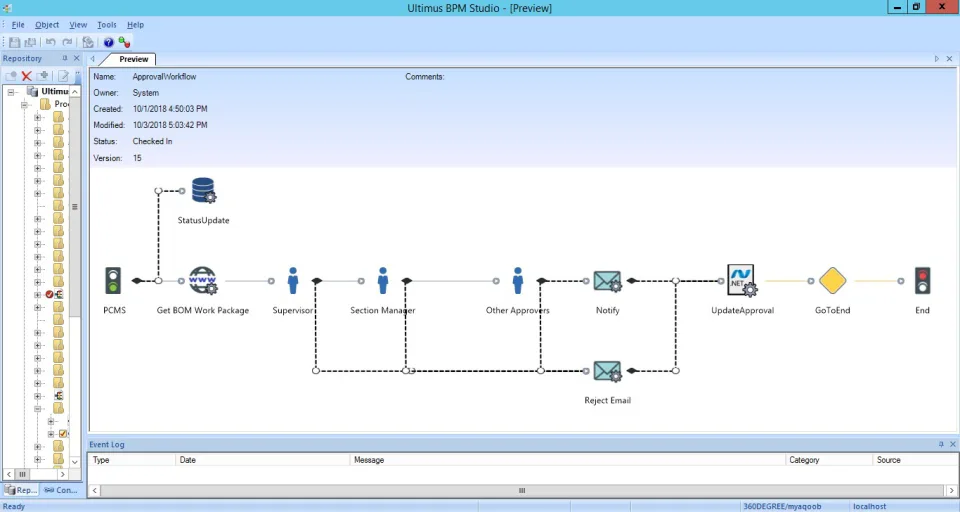Switch to the Preview tab
Screen dimensions: 960x512
coord(133,59)
